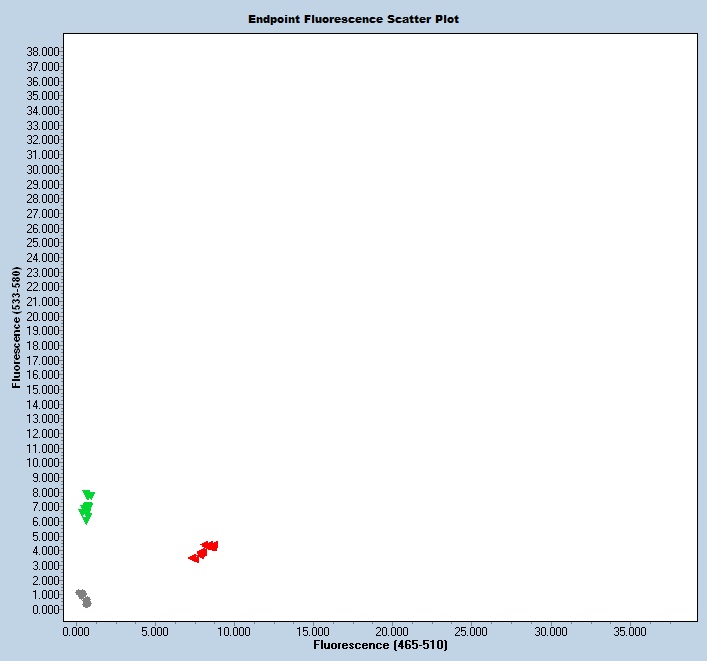This screenshot has height=661, width=707.
Task: Click the 5.000 x-axis tick label
Action: (x=154, y=632)
